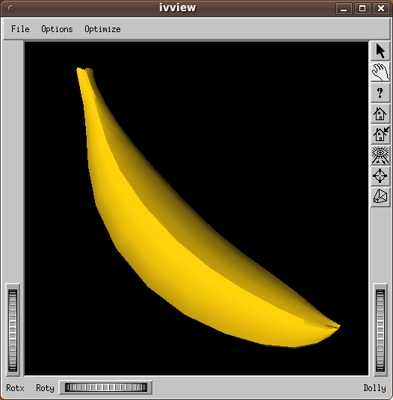Click the View All eye icon
Screen dimensions: 393x400
[380, 155]
